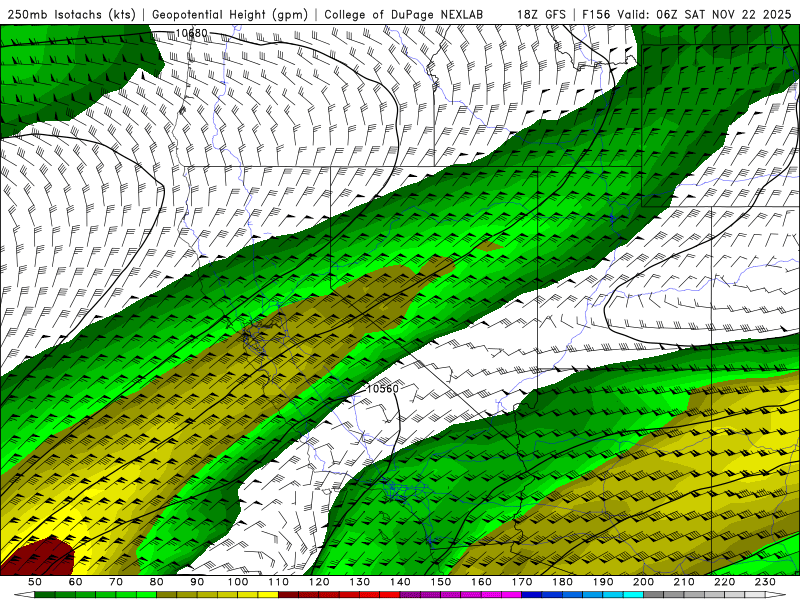800x600 pixels.
Task: Click the 'Valid: 06Z SAT NOV 22 2025' timestamp
Action: [704, 14]
